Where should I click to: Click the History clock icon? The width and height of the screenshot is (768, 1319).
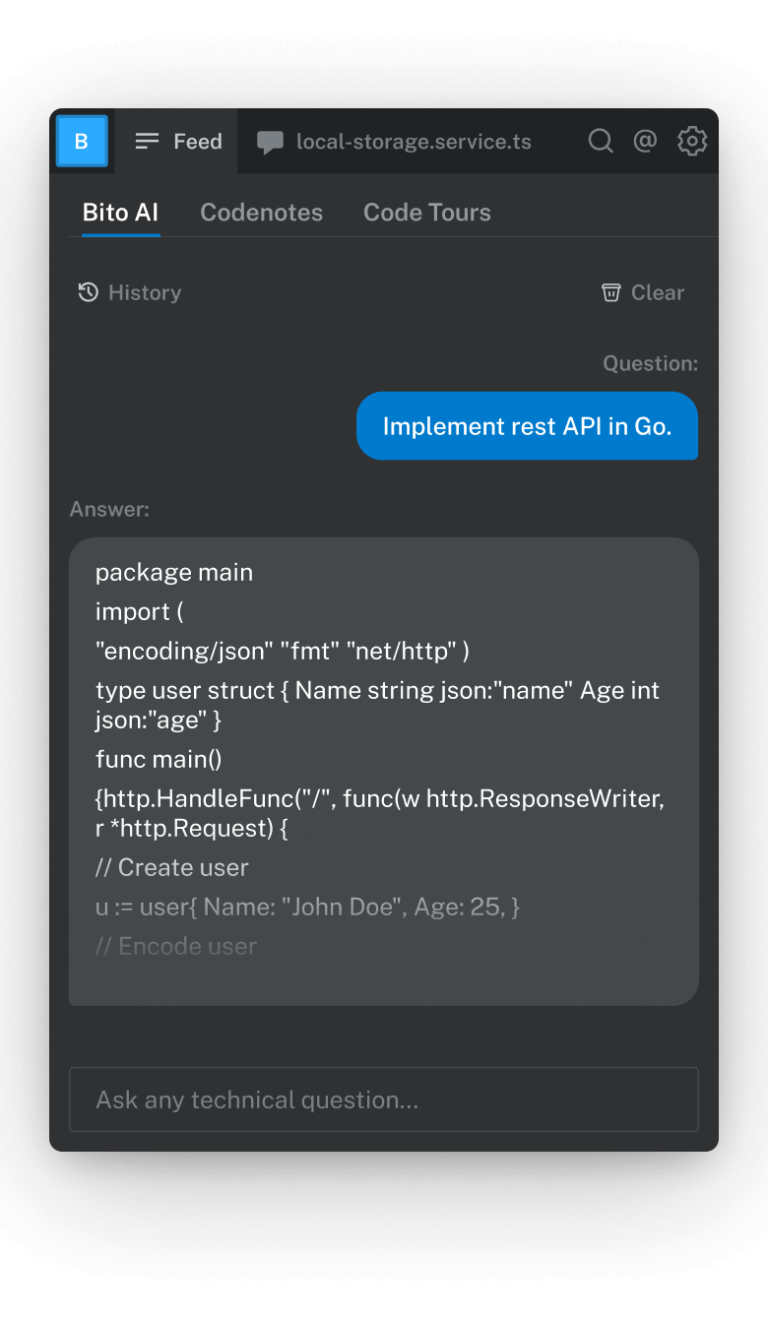(x=88, y=292)
